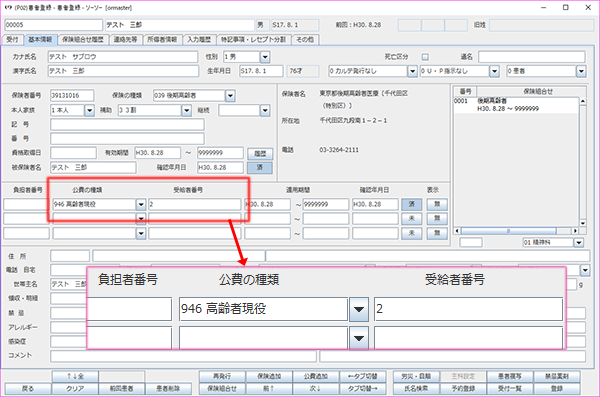
Task: Open the 連絡先等 tab
Action: click(126, 39)
